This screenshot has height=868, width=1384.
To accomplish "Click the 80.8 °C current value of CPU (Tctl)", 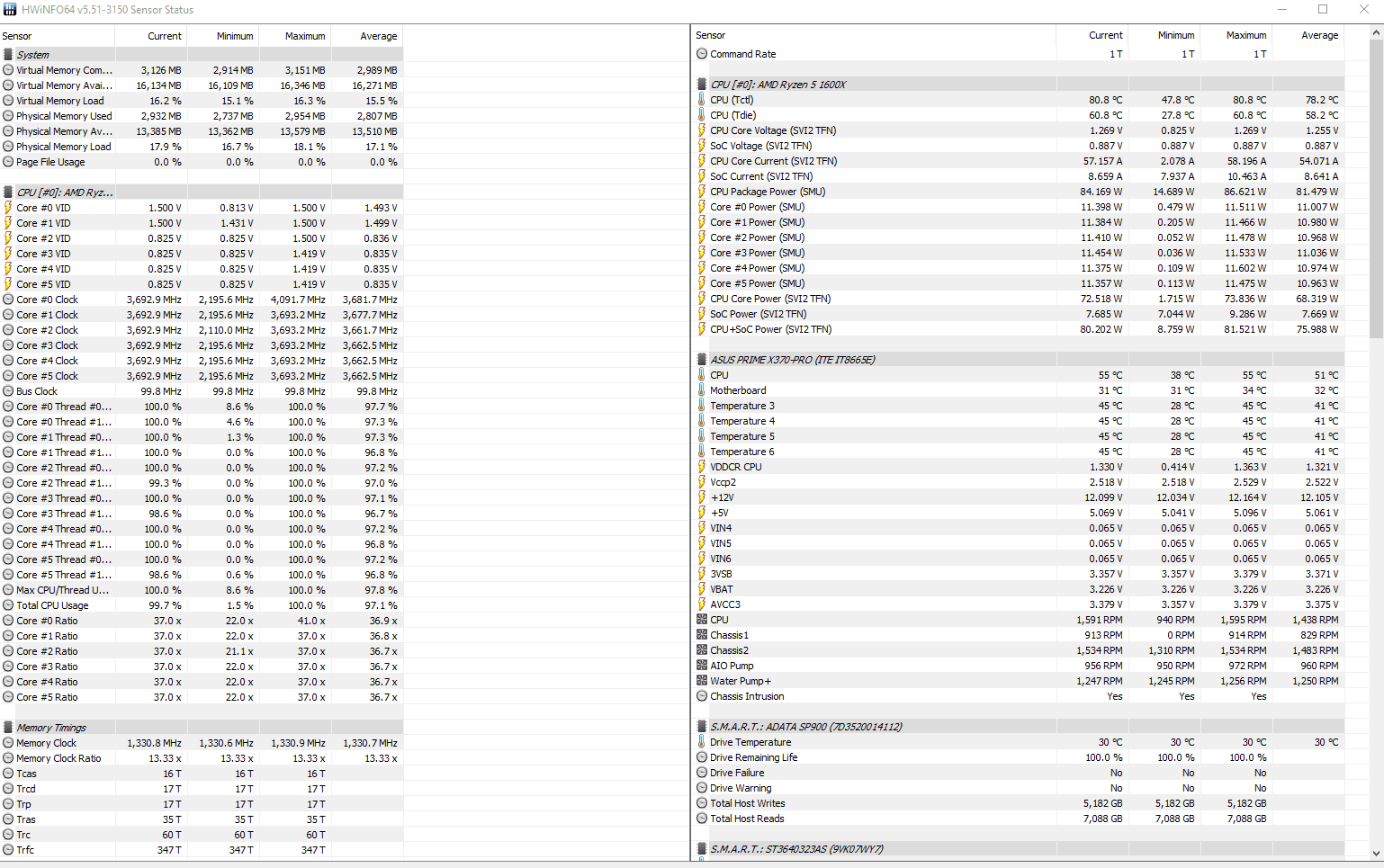I will (1105, 100).
